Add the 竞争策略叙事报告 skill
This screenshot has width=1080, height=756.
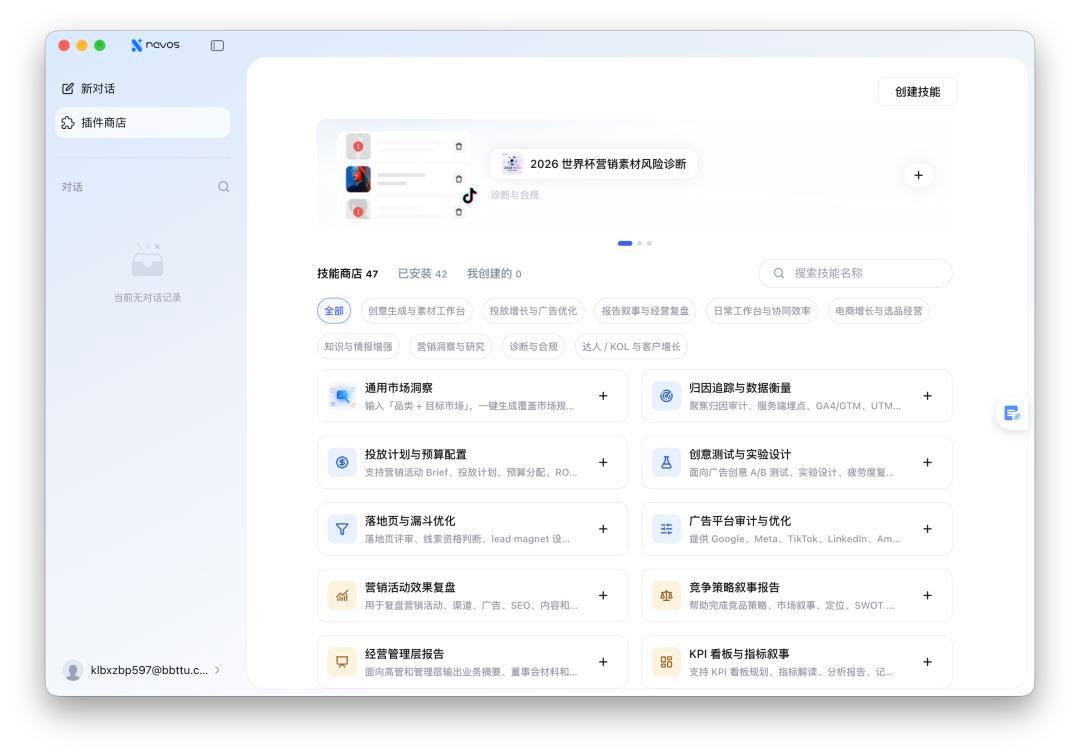pyautogui.click(x=927, y=596)
